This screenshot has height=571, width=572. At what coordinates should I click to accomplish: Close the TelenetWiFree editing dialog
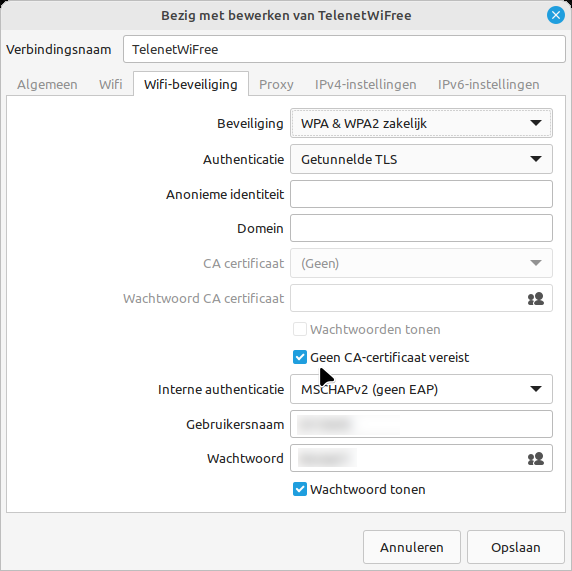click(x=556, y=15)
